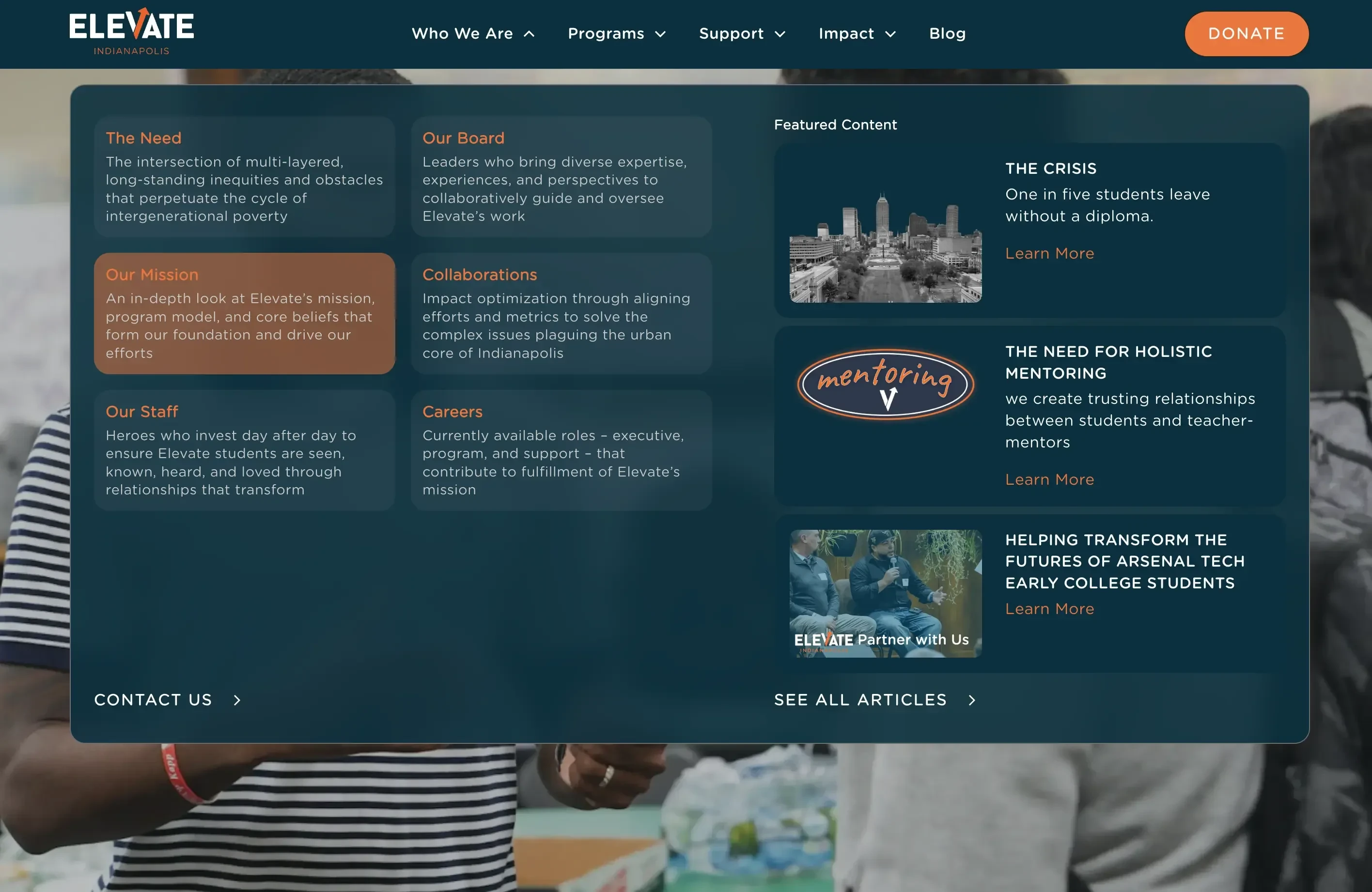Expand the Who We Are dropdown menu
Viewport: 1372px width, 892px height.
[472, 33]
